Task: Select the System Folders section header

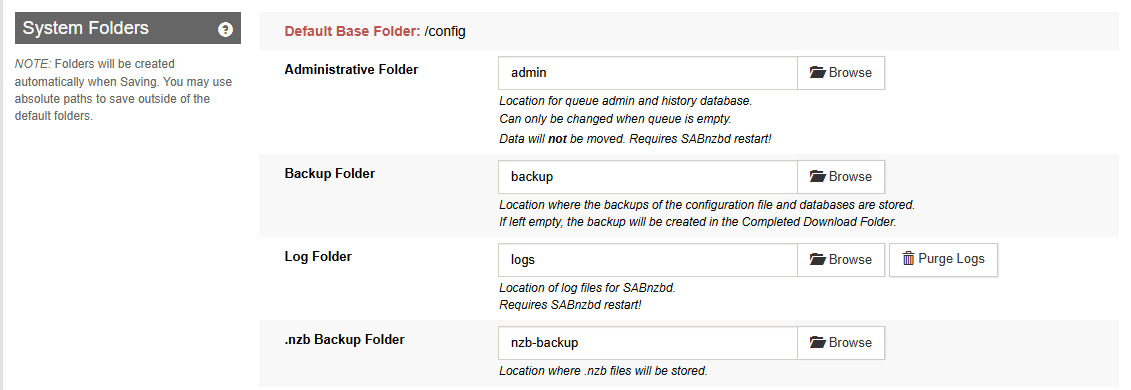Action: 128,28
